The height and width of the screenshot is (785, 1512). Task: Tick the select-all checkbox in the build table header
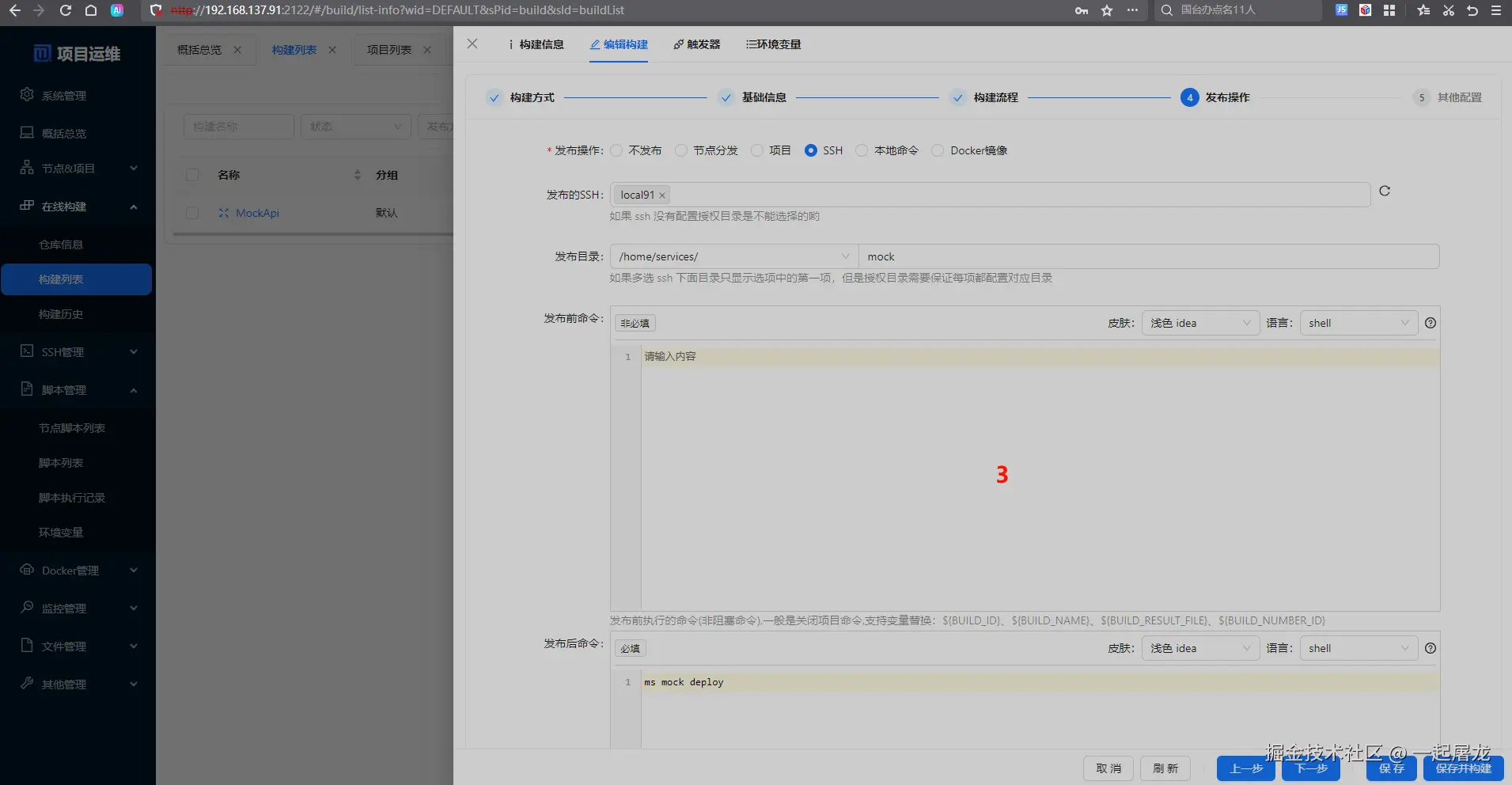192,175
